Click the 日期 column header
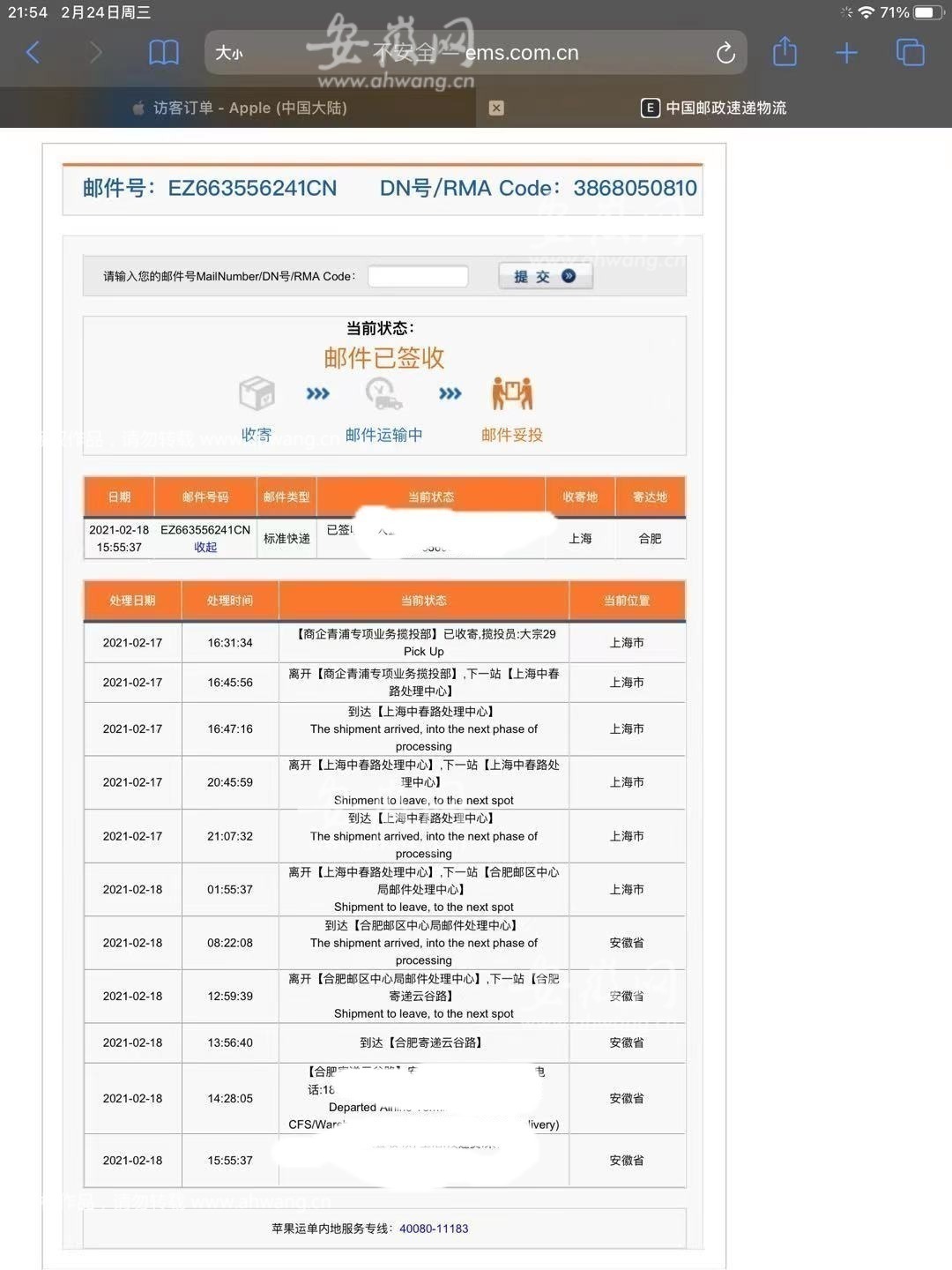The image size is (952, 1270). click(x=119, y=497)
